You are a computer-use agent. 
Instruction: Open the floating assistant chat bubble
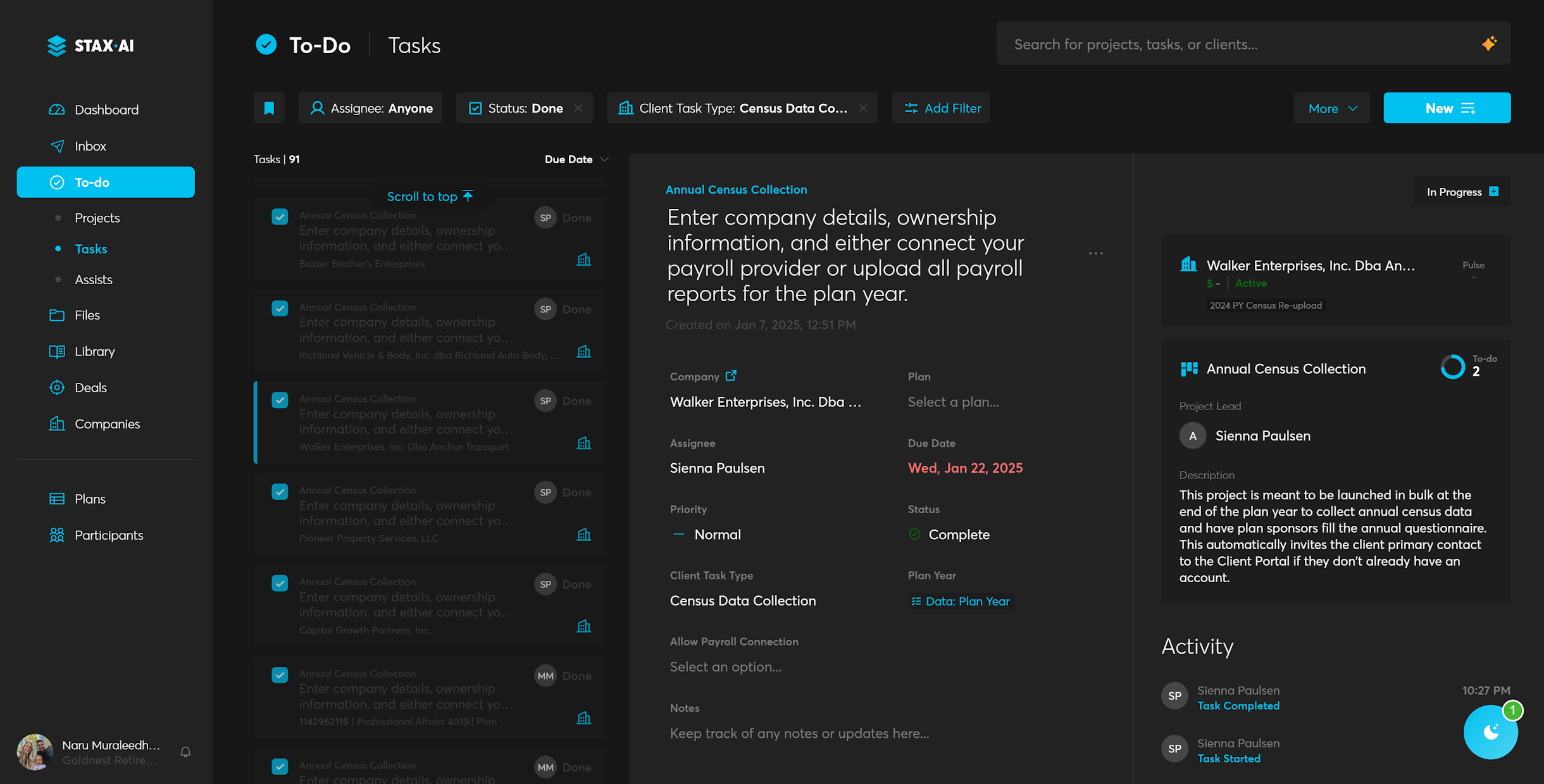point(1490,731)
